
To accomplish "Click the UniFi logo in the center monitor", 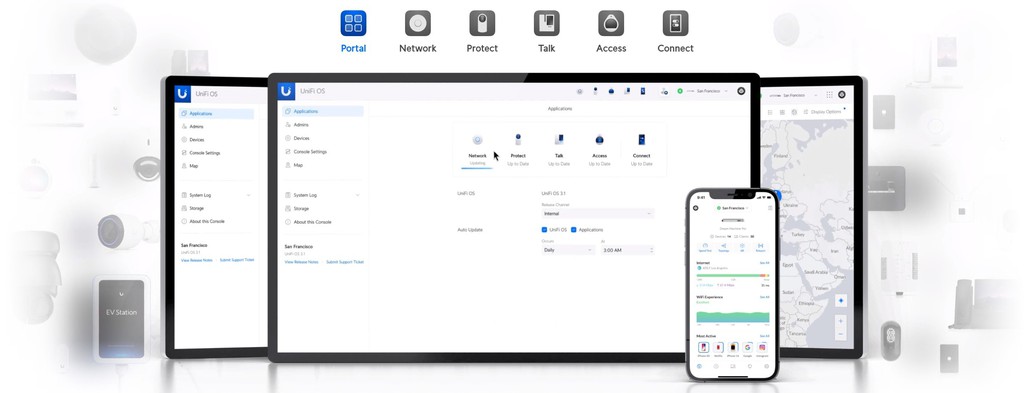I will click(x=285, y=91).
